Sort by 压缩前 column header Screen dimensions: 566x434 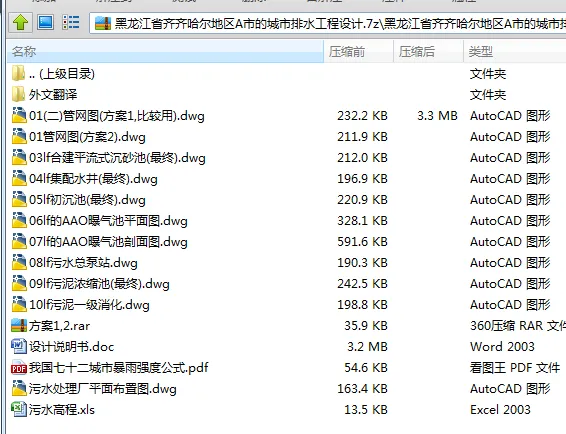[x=358, y=51]
